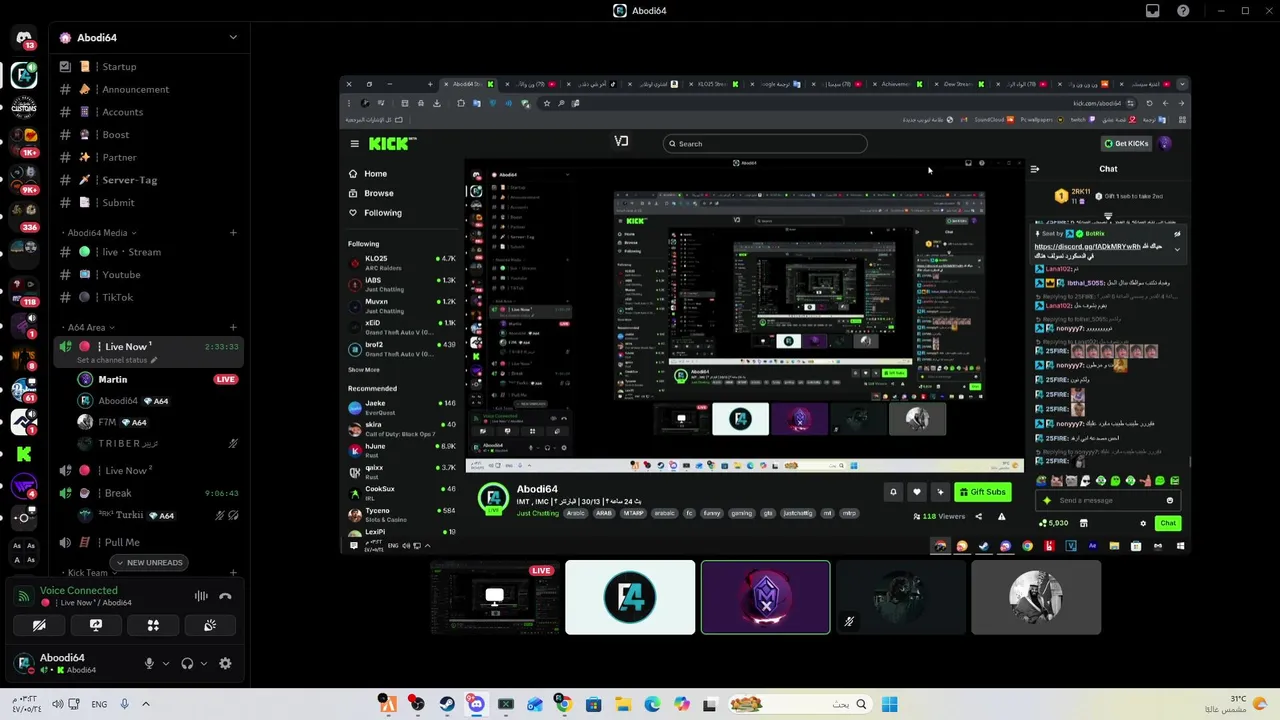Open voice connection signal details icon
Screen dimensions: 1280x720
click(x=24, y=596)
